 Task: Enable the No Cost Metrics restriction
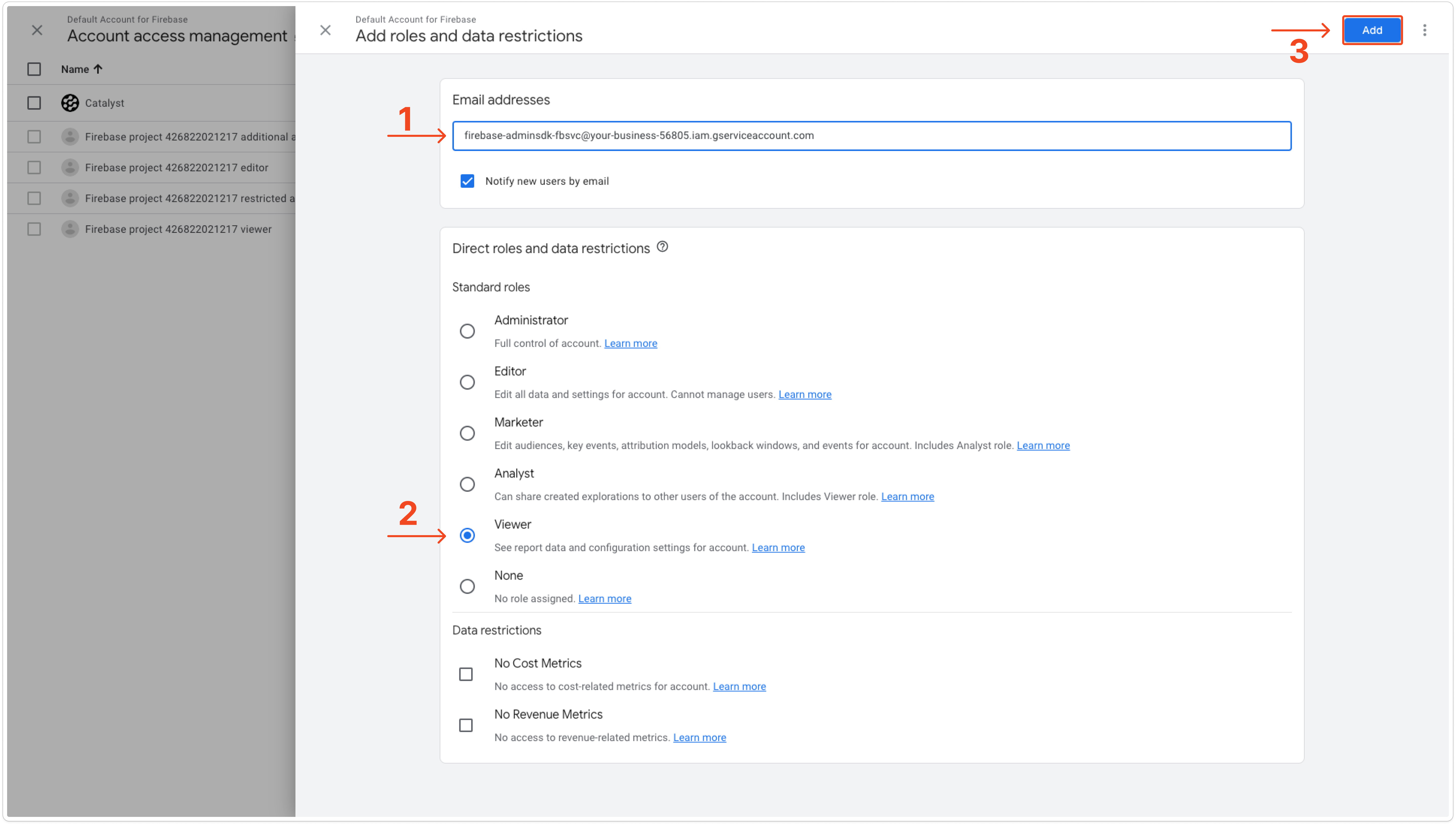466,674
